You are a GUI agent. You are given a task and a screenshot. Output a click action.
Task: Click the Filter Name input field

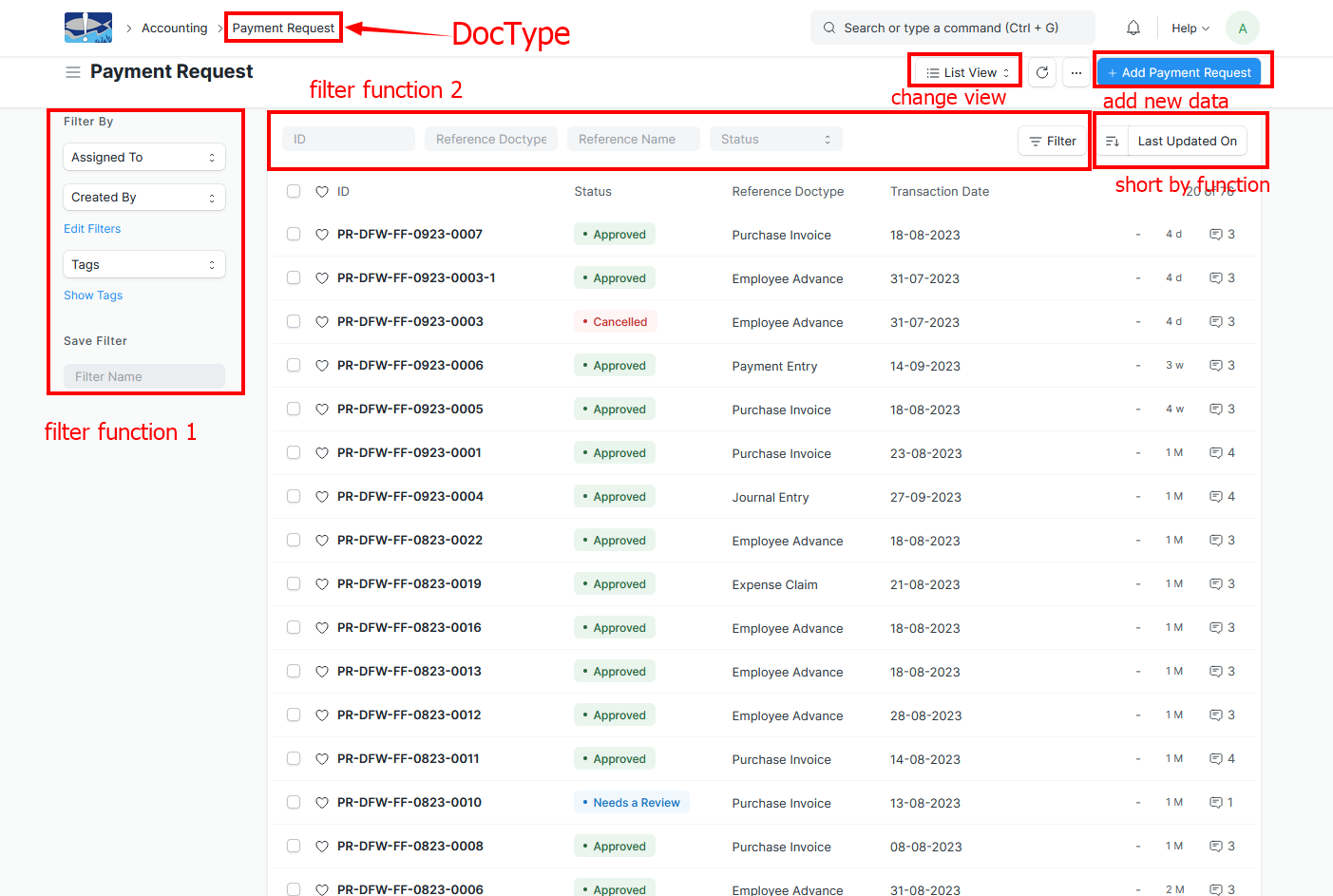click(143, 376)
